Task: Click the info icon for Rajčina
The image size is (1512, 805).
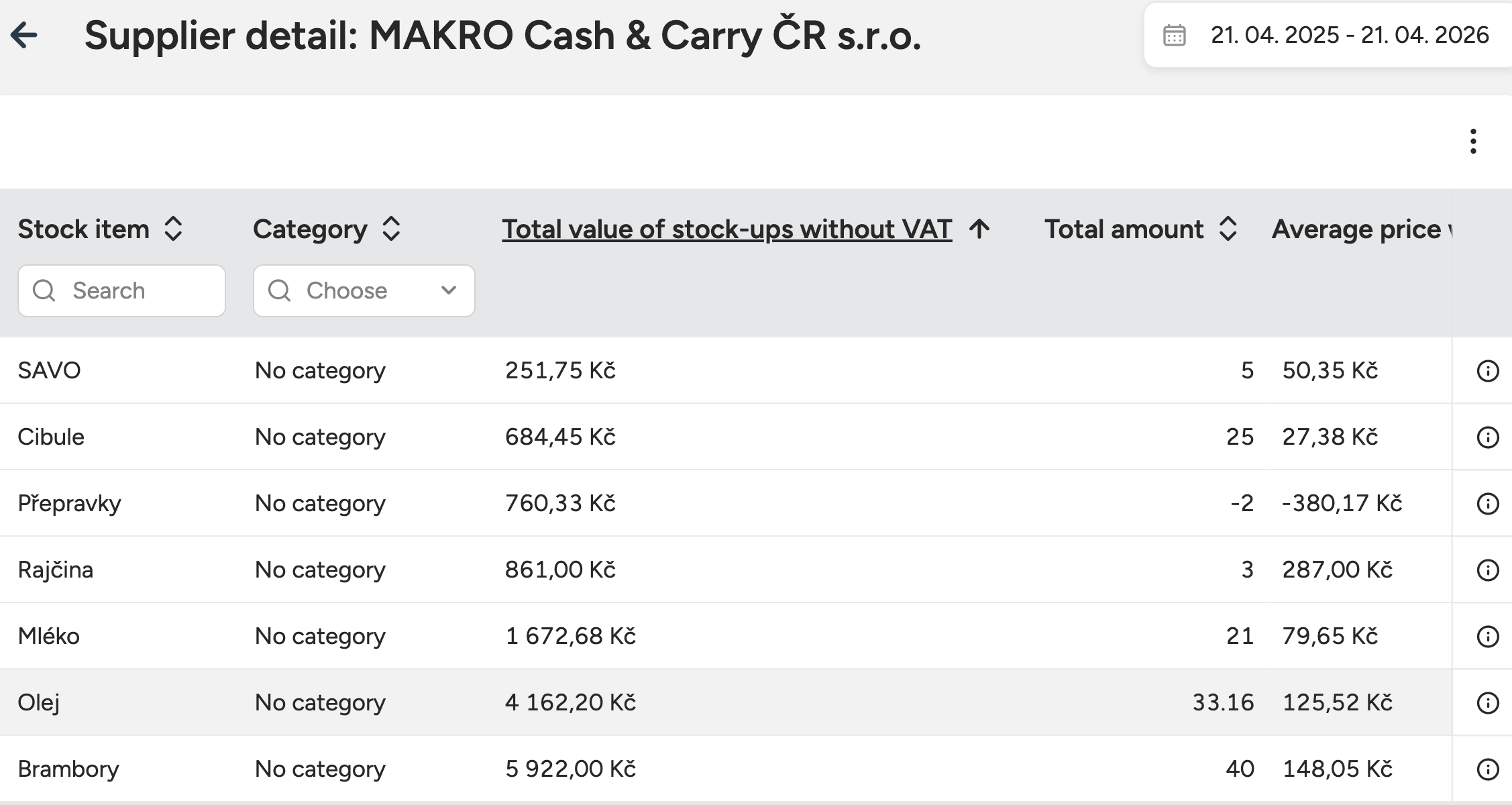Action: tap(1488, 570)
